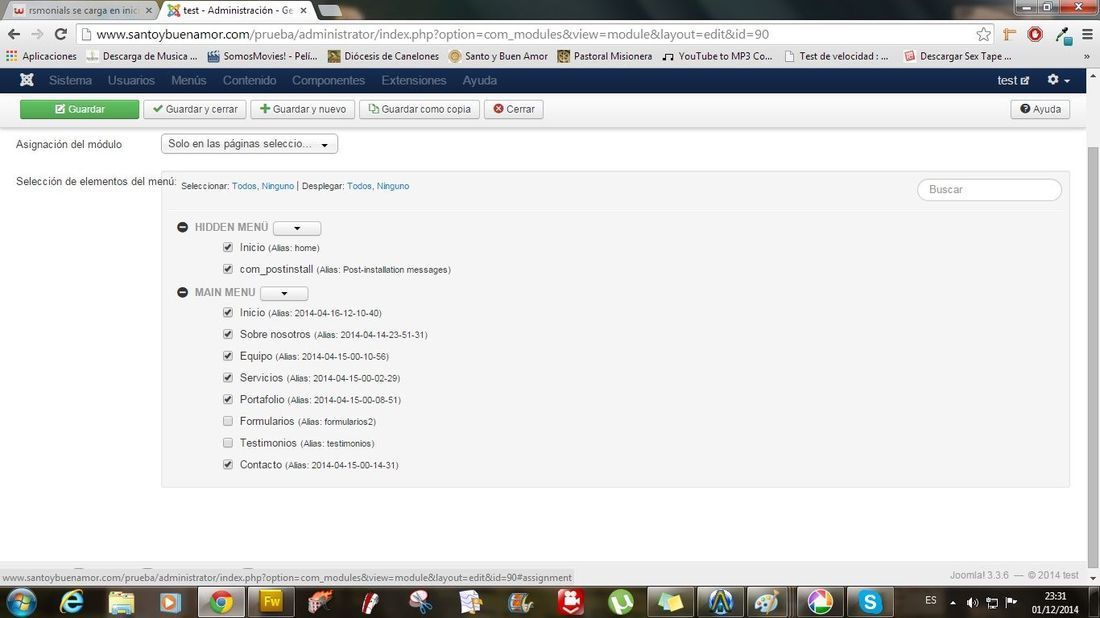The height and width of the screenshot is (618, 1100).
Task: Open Chrome hamburger menu
Action: [x=1087, y=34]
